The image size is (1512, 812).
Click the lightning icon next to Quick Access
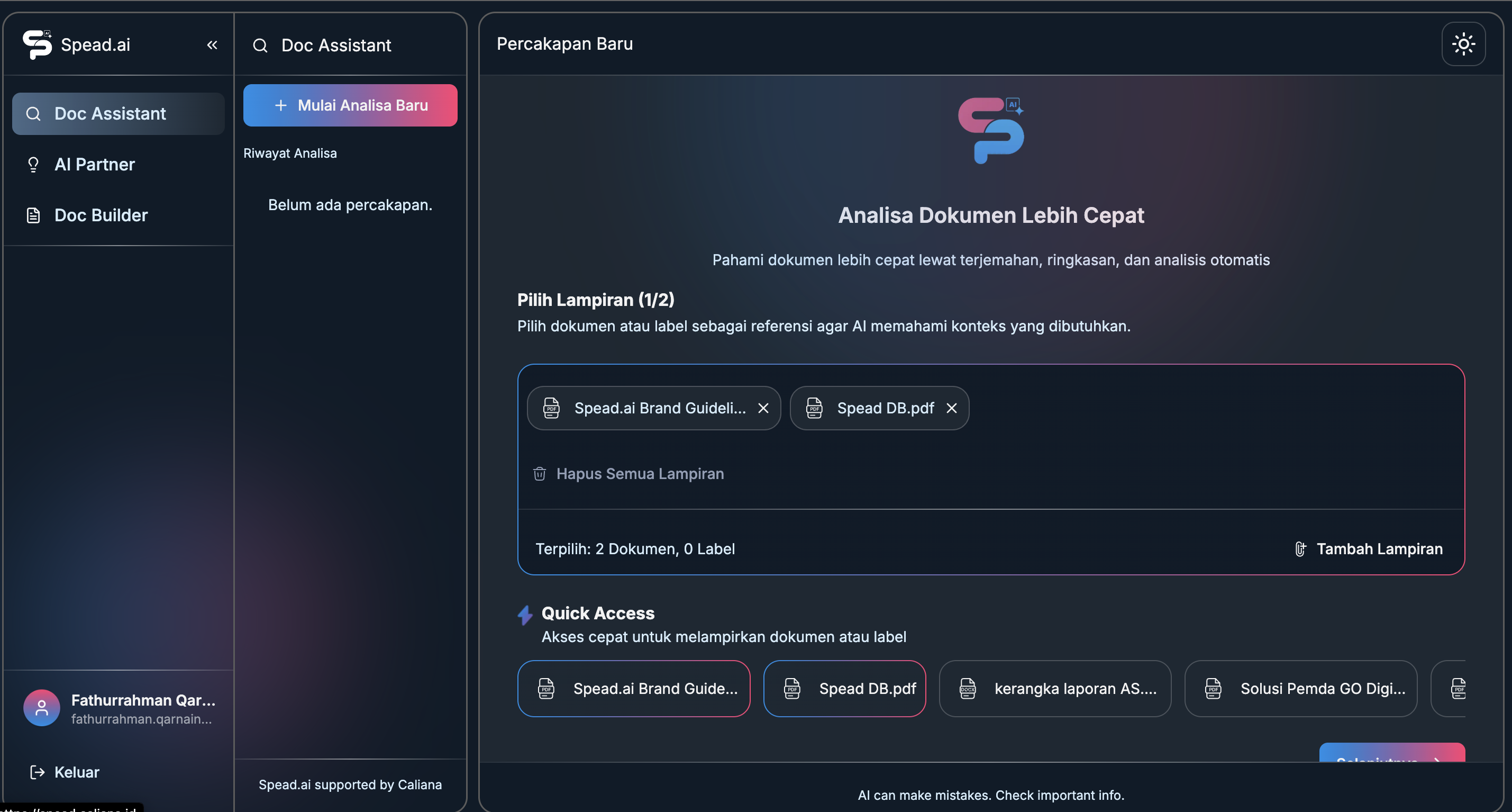click(x=524, y=614)
